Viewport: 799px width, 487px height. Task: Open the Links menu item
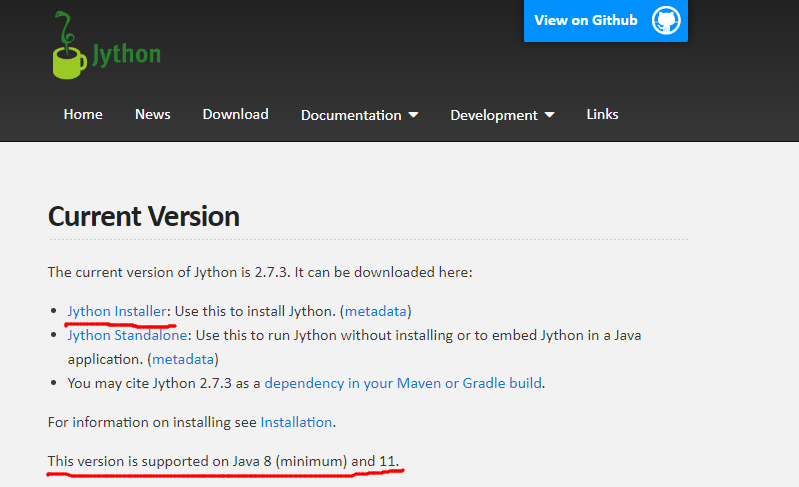[602, 114]
